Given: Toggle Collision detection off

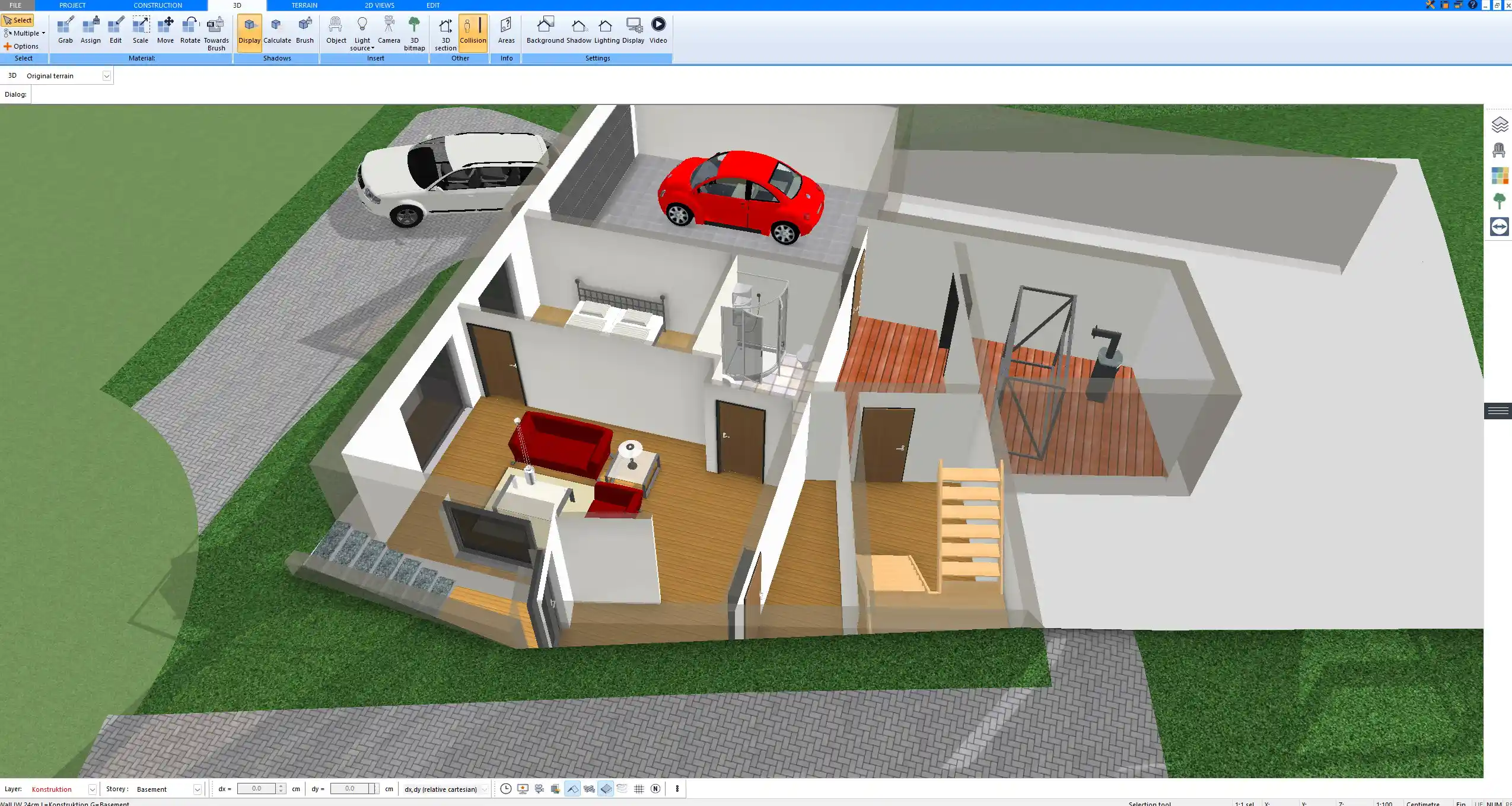Looking at the screenshot, I should (473, 31).
